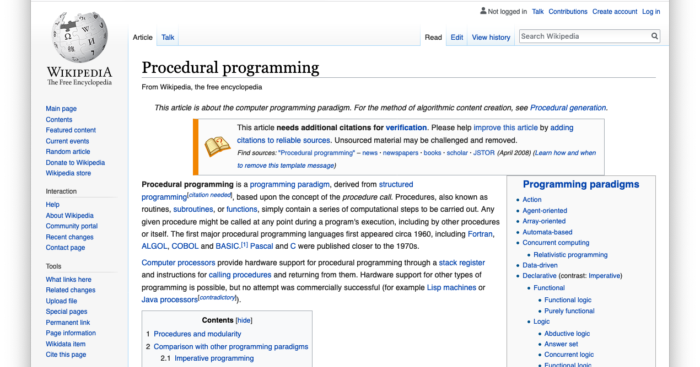This screenshot has width=700, height=367.
Task: Open the Wikidata item
Action: (66, 344)
